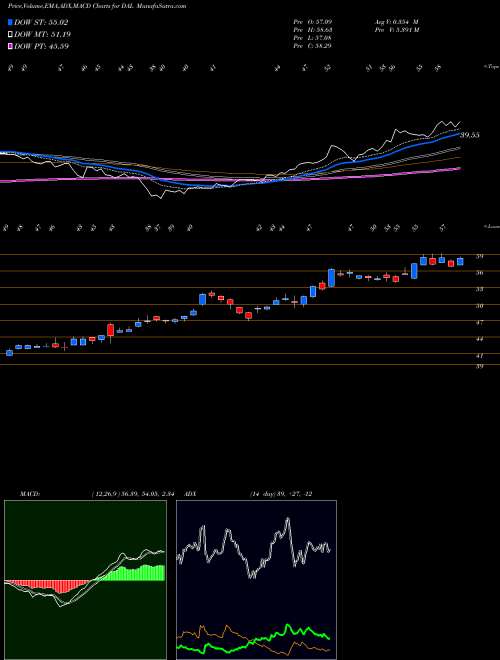Click the tall blue candle near 56 level
The width and height of the screenshot is (500, 660).
pyautogui.click(x=331, y=278)
